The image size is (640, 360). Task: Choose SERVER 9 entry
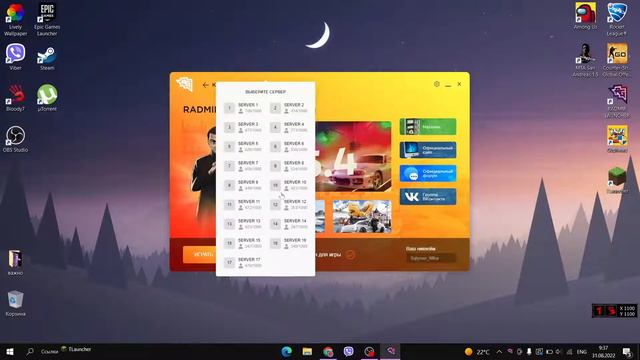[x=243, y=185]
